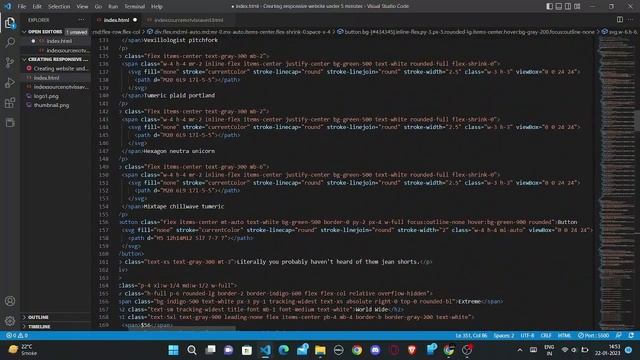Open the Run and Debug view
Image resolution: width=640 pixels, height=360 pixels.
click(10, 82)
